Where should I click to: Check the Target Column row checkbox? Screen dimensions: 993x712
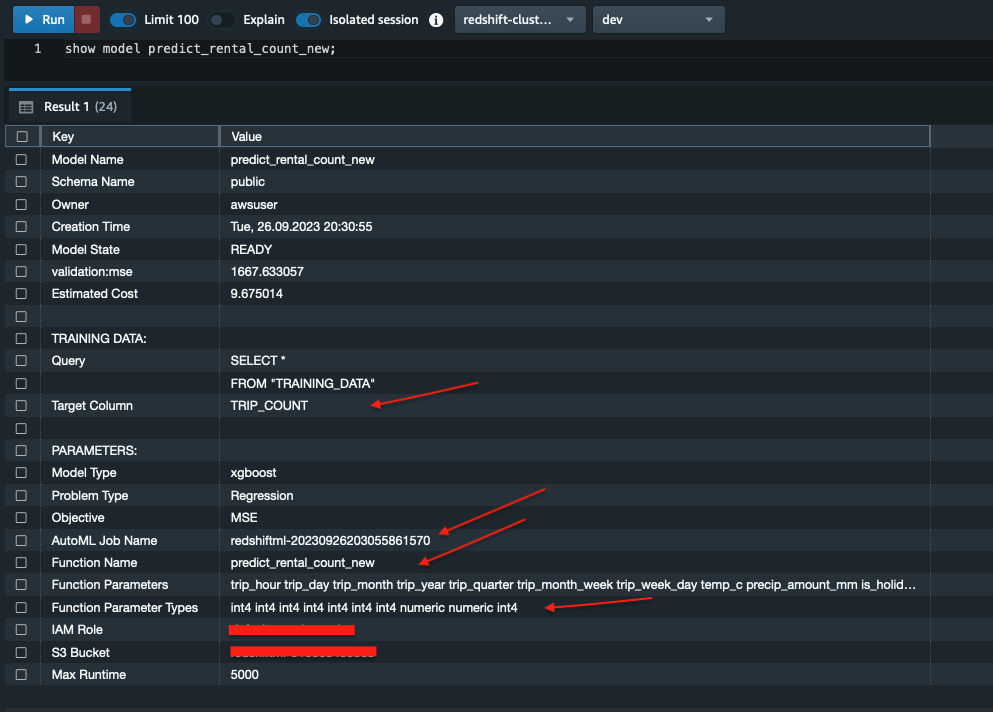(x=21, y=405)
